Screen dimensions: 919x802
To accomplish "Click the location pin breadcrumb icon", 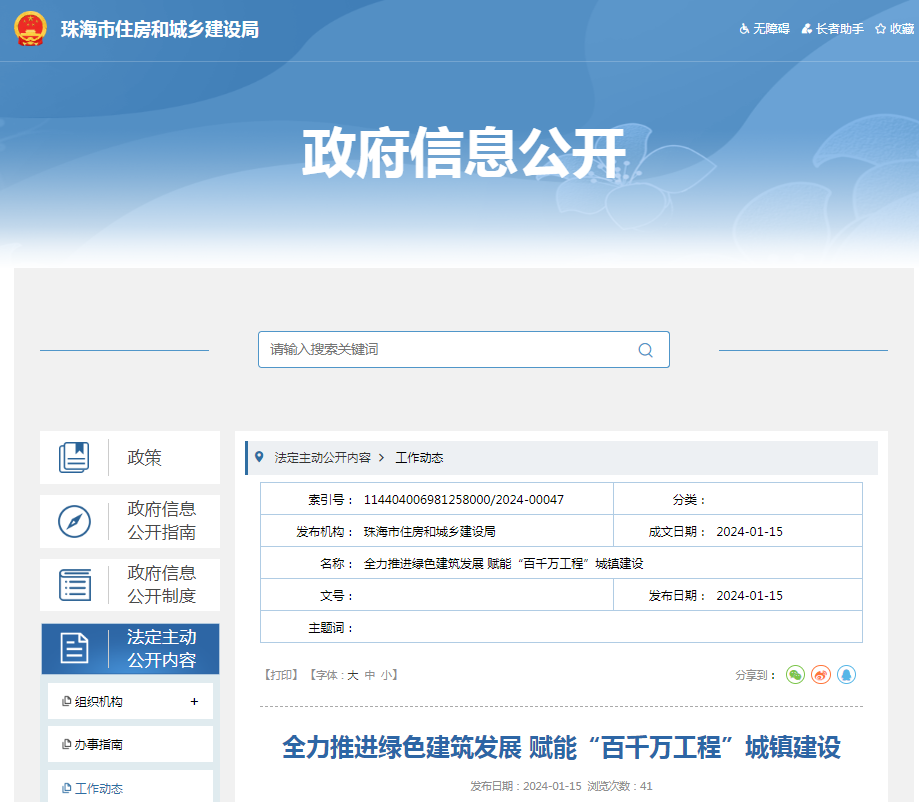I will (259, 457).
